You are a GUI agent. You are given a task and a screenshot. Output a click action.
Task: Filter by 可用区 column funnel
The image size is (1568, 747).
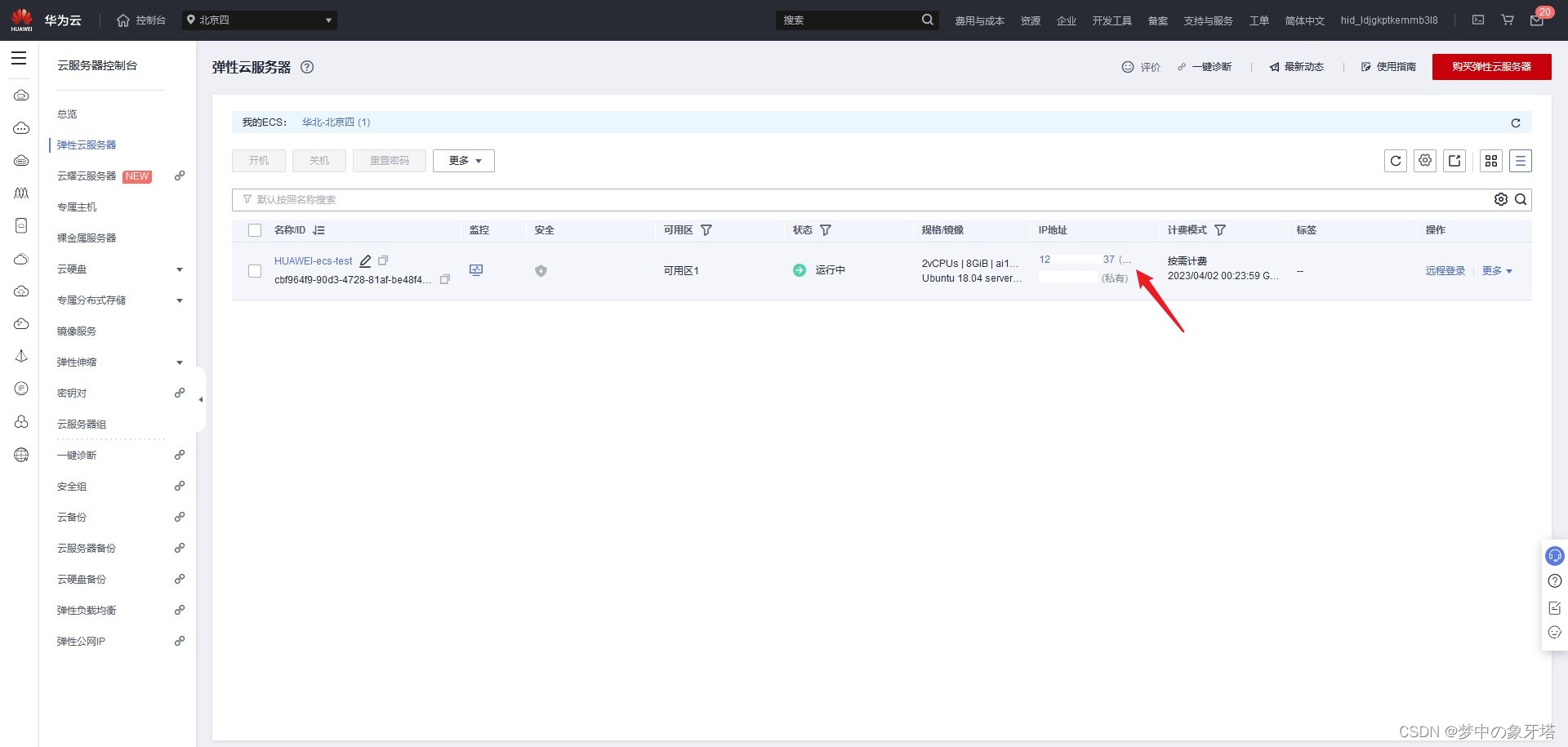pos(706,230)
